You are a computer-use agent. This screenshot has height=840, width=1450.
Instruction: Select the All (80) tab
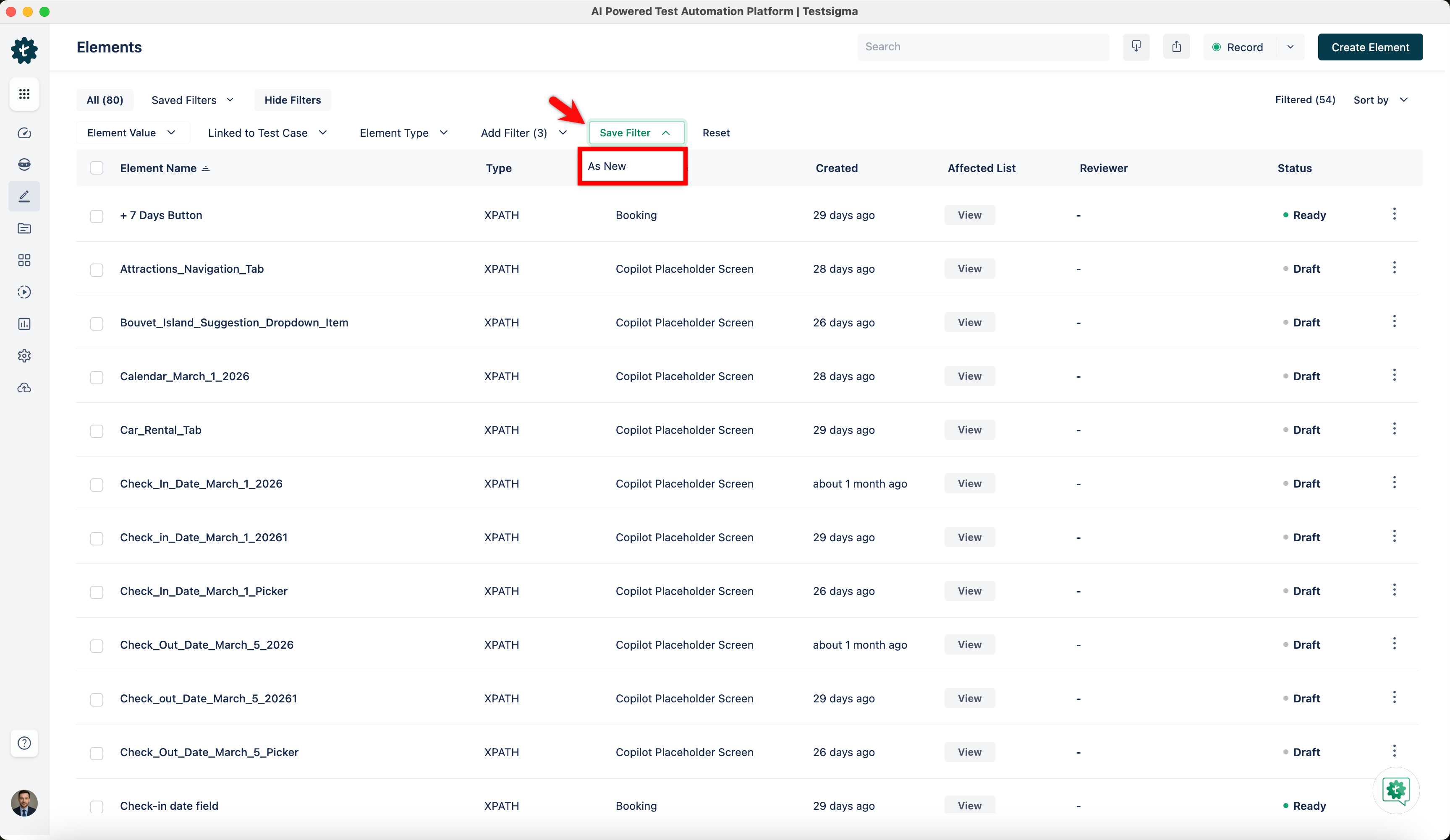pyautogui.click(x=105, y=100)
